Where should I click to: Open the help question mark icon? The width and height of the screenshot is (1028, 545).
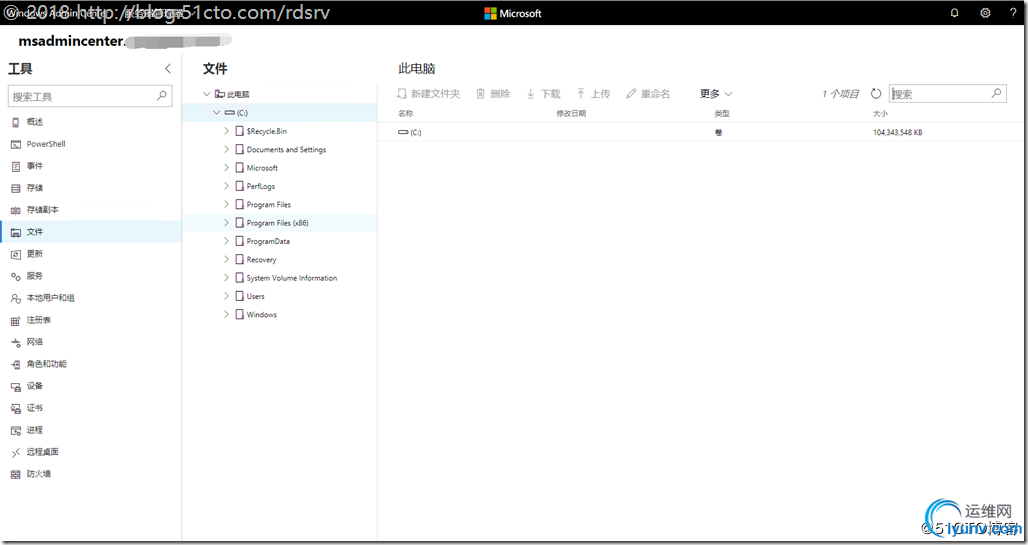tap(1013, 13)
